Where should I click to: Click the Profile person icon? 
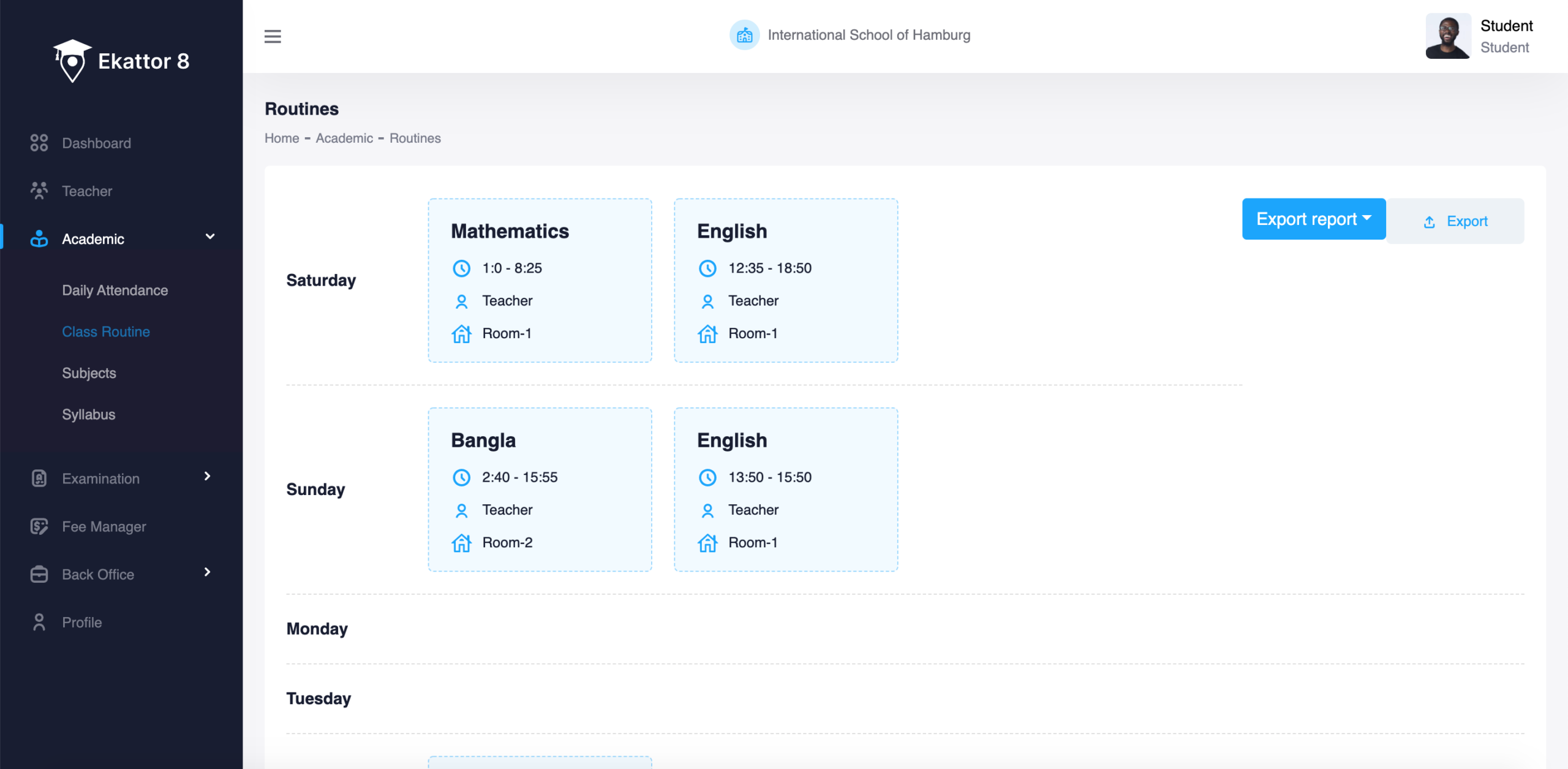pyautogui.click(x=39, y=622)
